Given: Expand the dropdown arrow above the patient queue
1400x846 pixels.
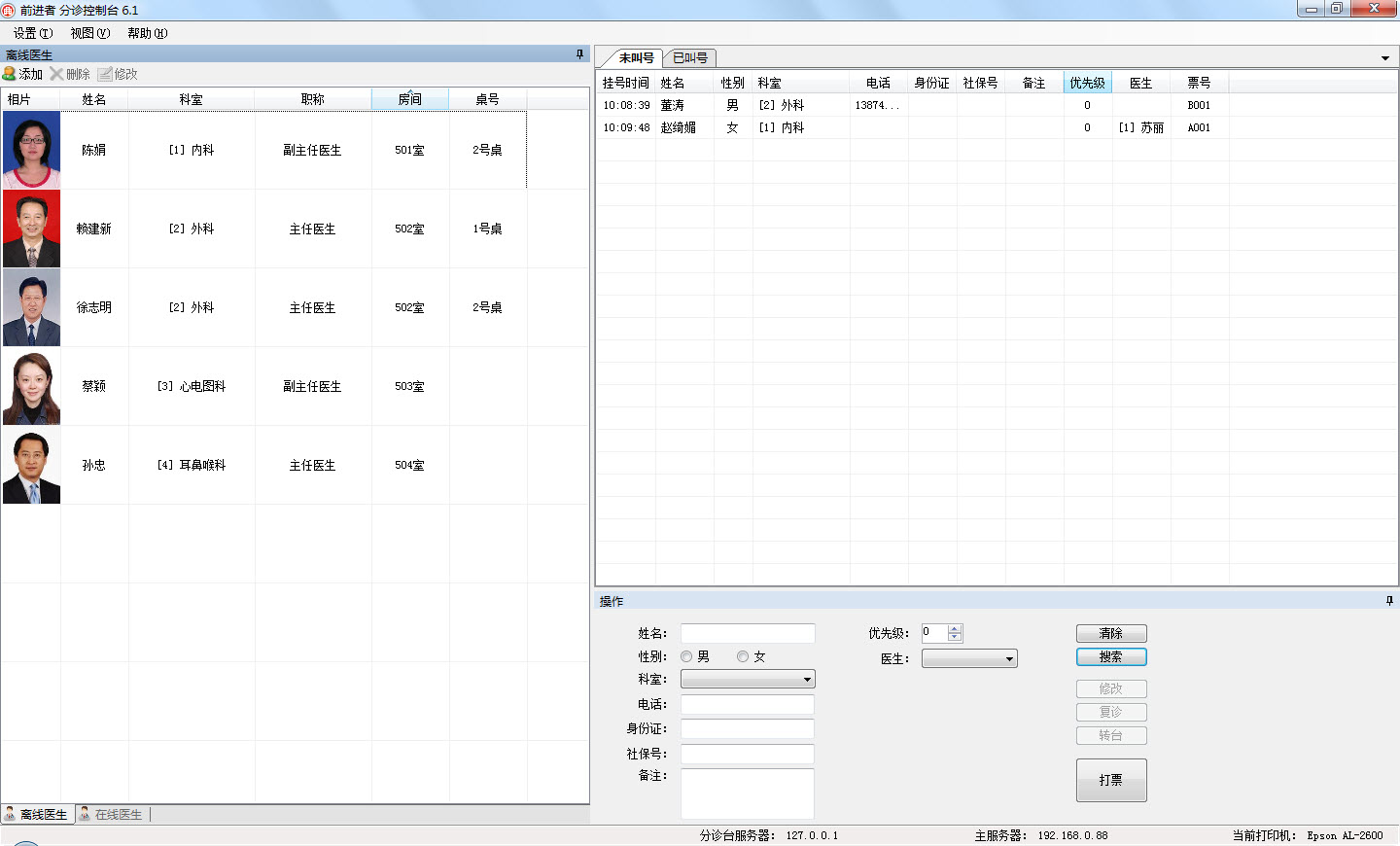Looking at the screenshot, I should [1387, 58].
